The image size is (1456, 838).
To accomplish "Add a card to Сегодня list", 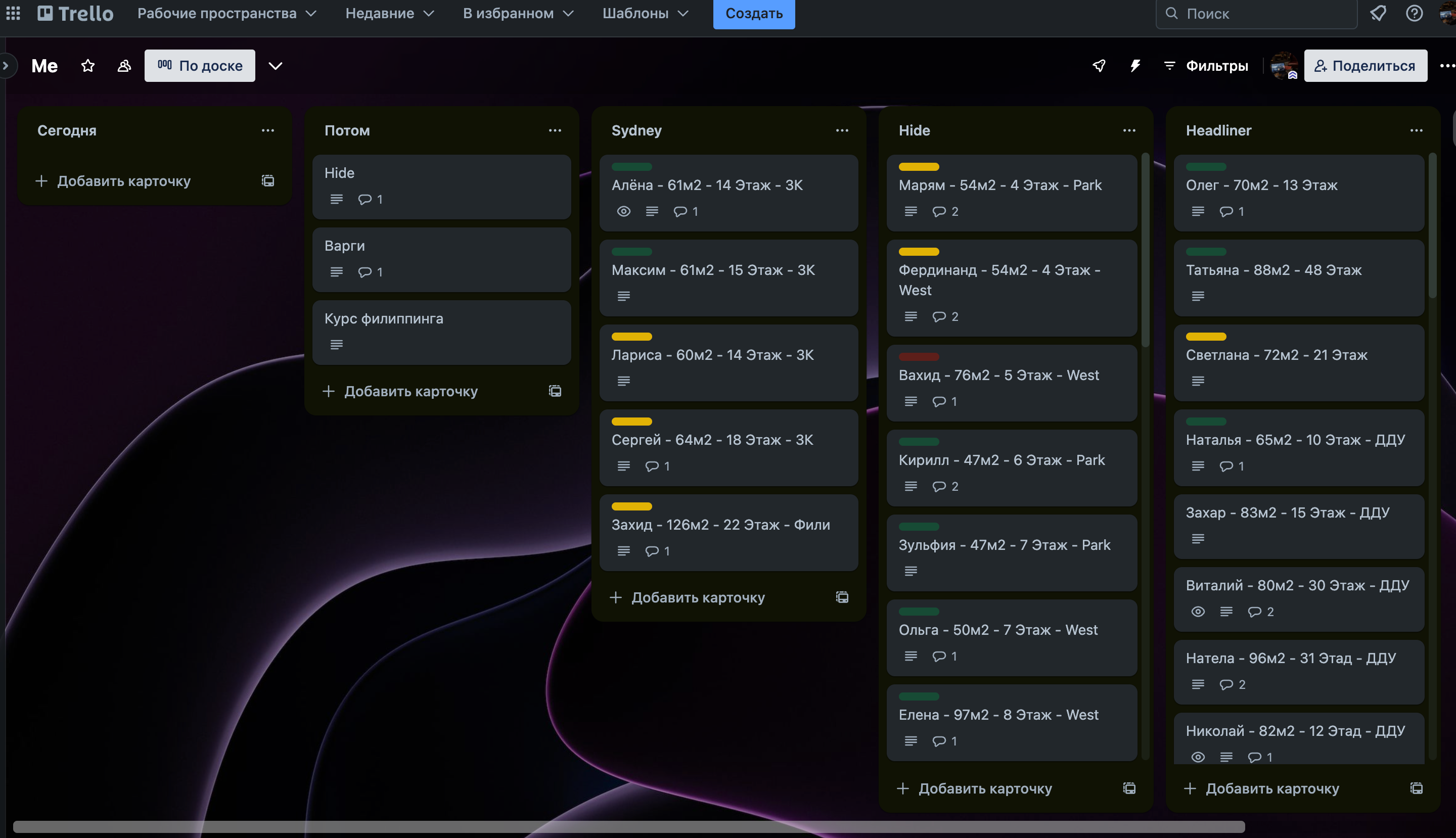I will (113, 181).
